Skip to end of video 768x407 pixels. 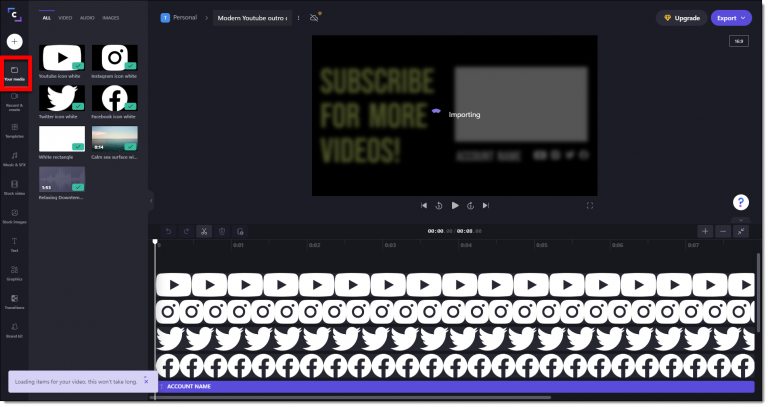tap(486, 206)
